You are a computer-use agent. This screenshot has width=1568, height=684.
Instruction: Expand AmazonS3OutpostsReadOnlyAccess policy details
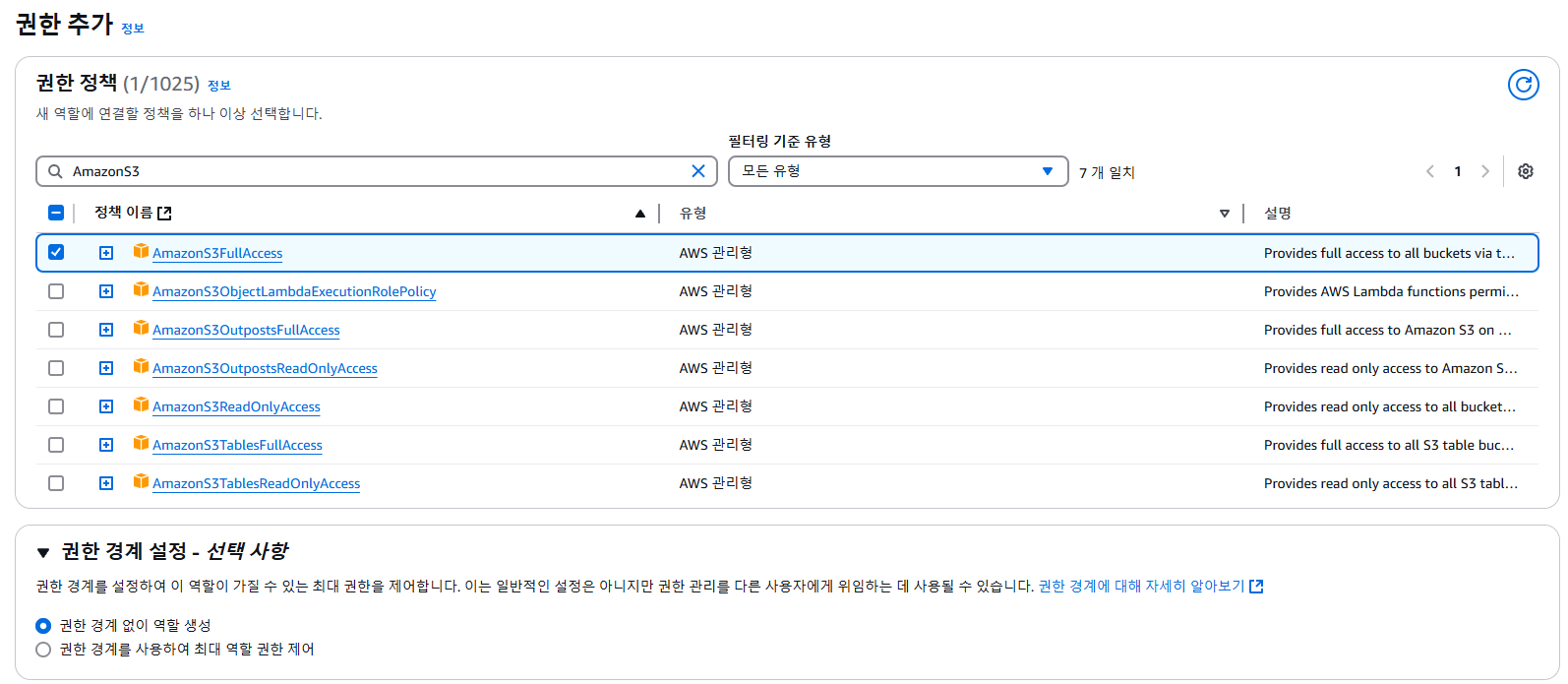click(106, 368)
